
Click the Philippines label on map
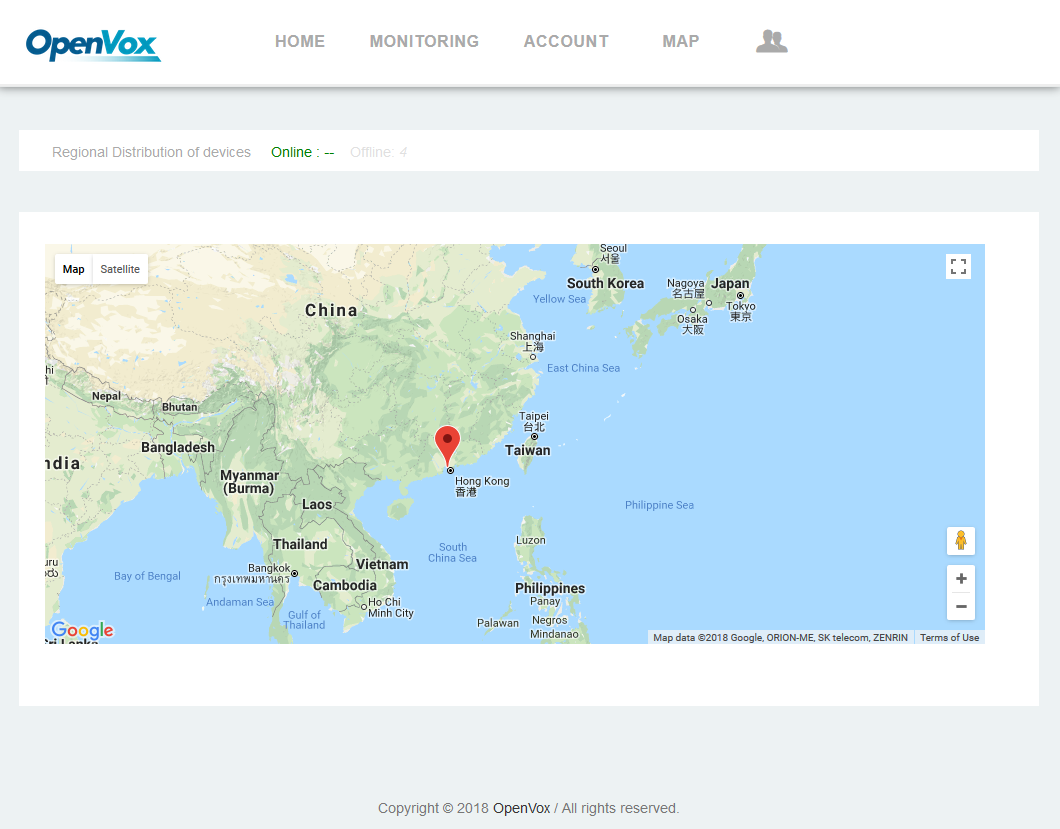coord(550,588)
